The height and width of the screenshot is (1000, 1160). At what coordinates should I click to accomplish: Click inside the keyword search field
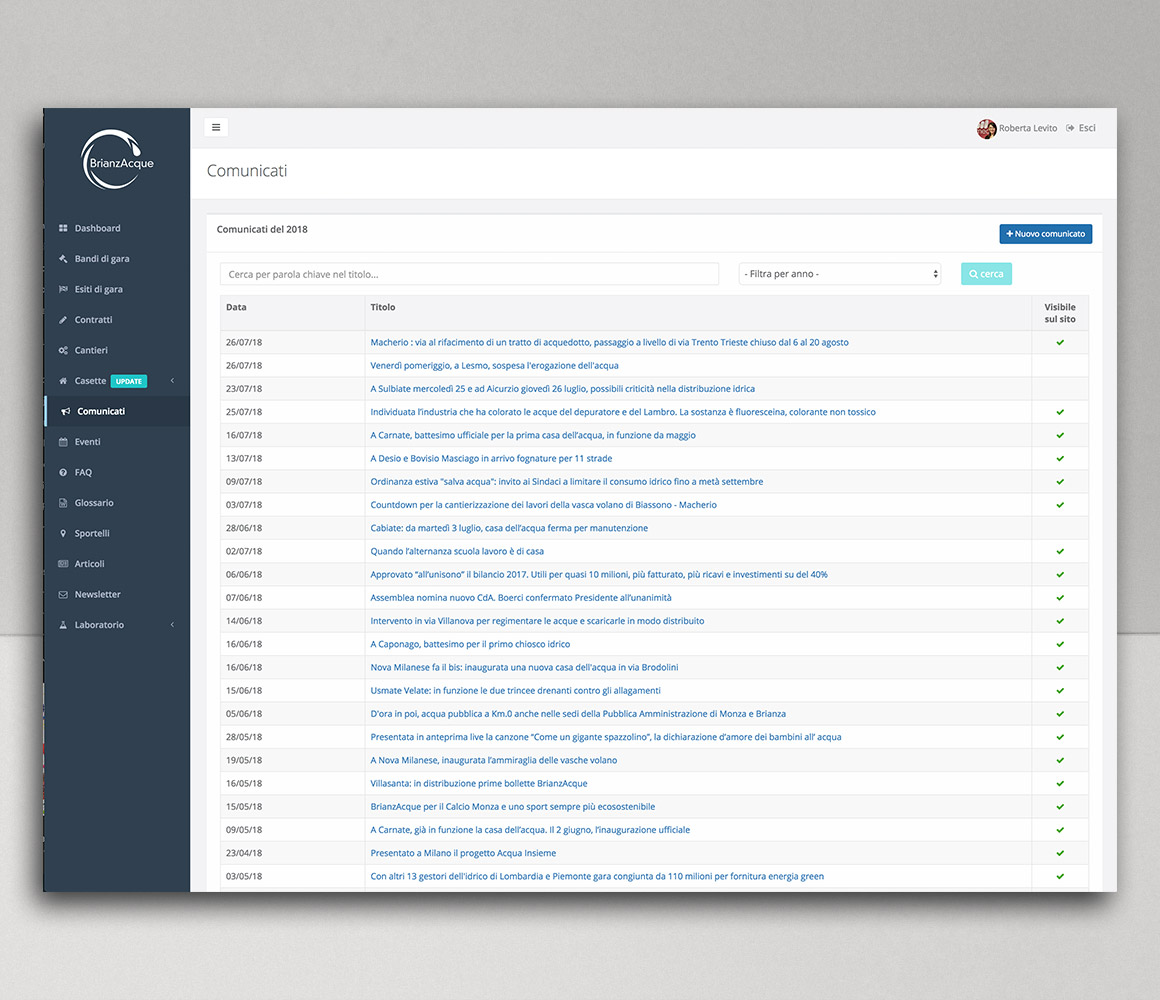pyautogui.click(x=469, y=273)
